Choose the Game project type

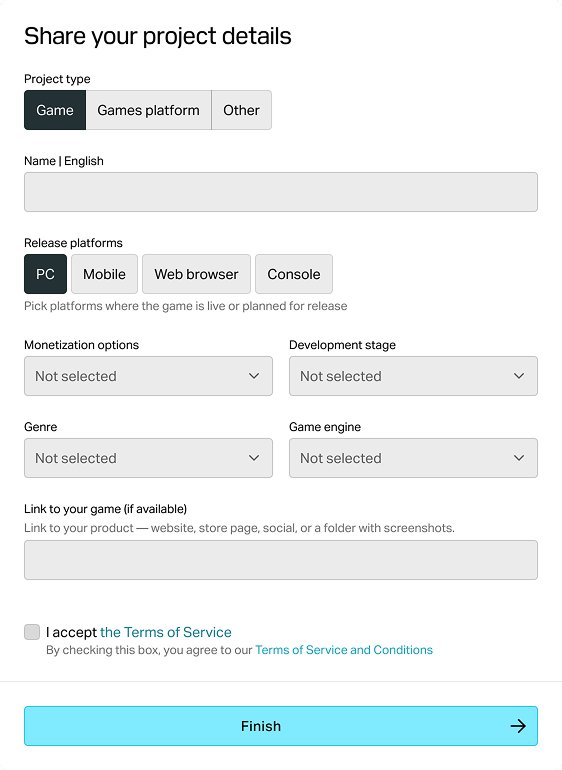pyautogui.click(x=55, y=110)
